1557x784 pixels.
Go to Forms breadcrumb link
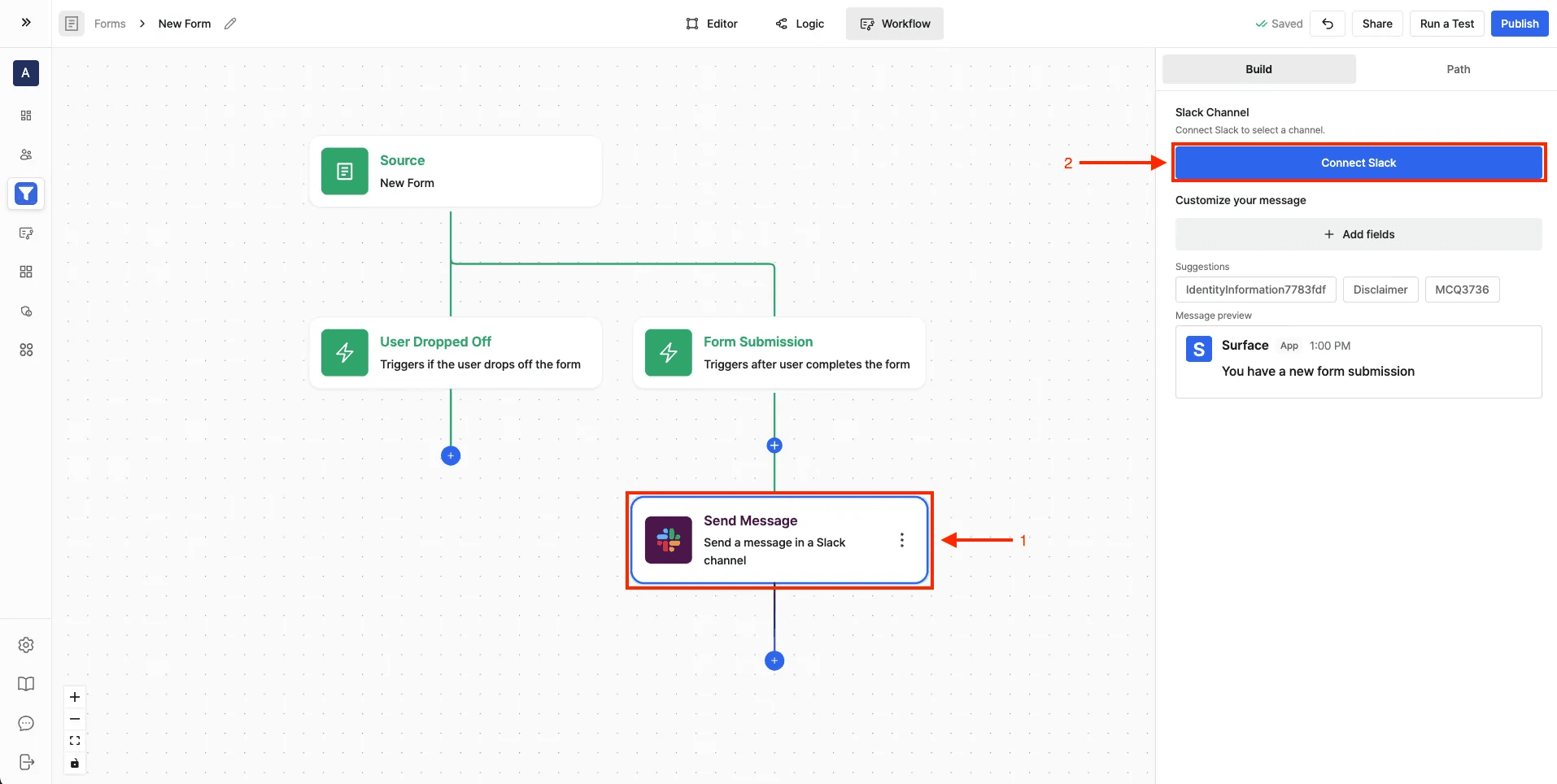tap(110, 24)
